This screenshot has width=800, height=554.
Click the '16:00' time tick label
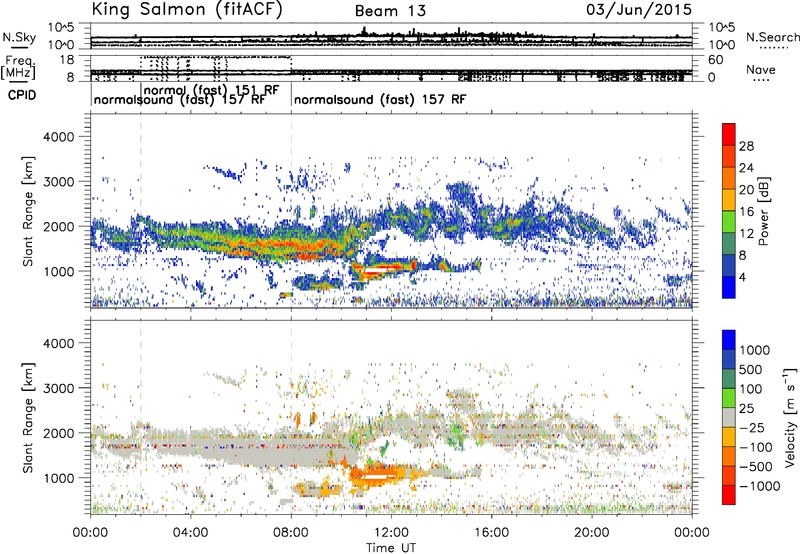pyautogui.click(x=491, y=533)
